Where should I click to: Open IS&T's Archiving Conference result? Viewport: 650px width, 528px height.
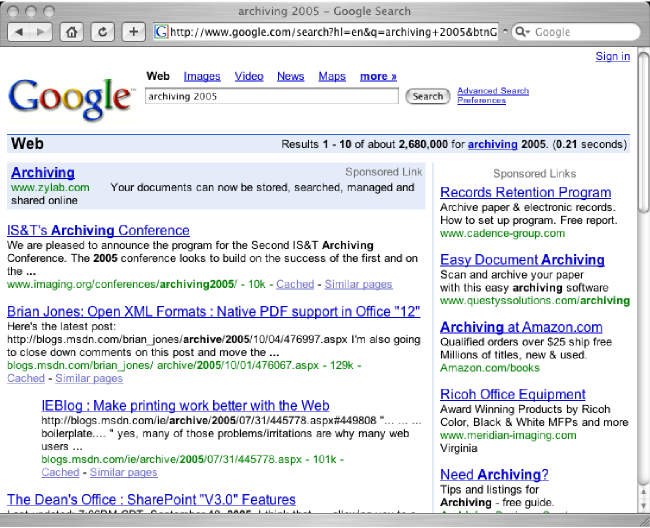[x=98, y=230]
